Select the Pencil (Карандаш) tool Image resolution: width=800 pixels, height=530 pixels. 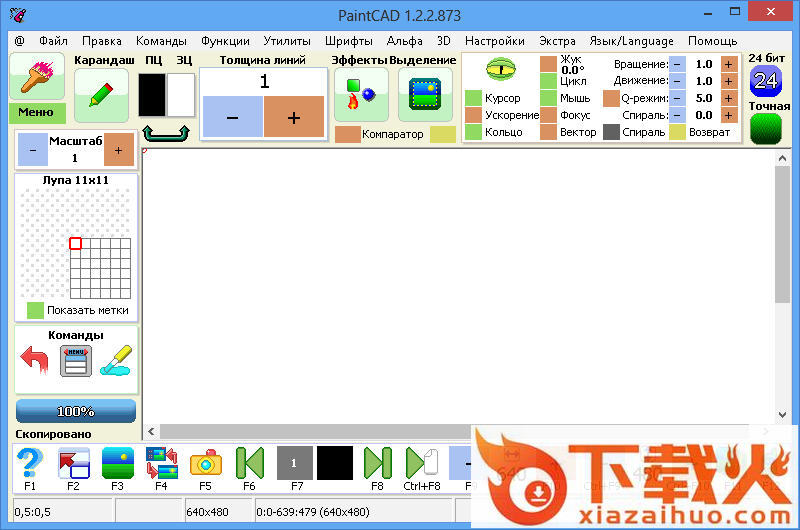pyautogui.click(x=101, y=95)
